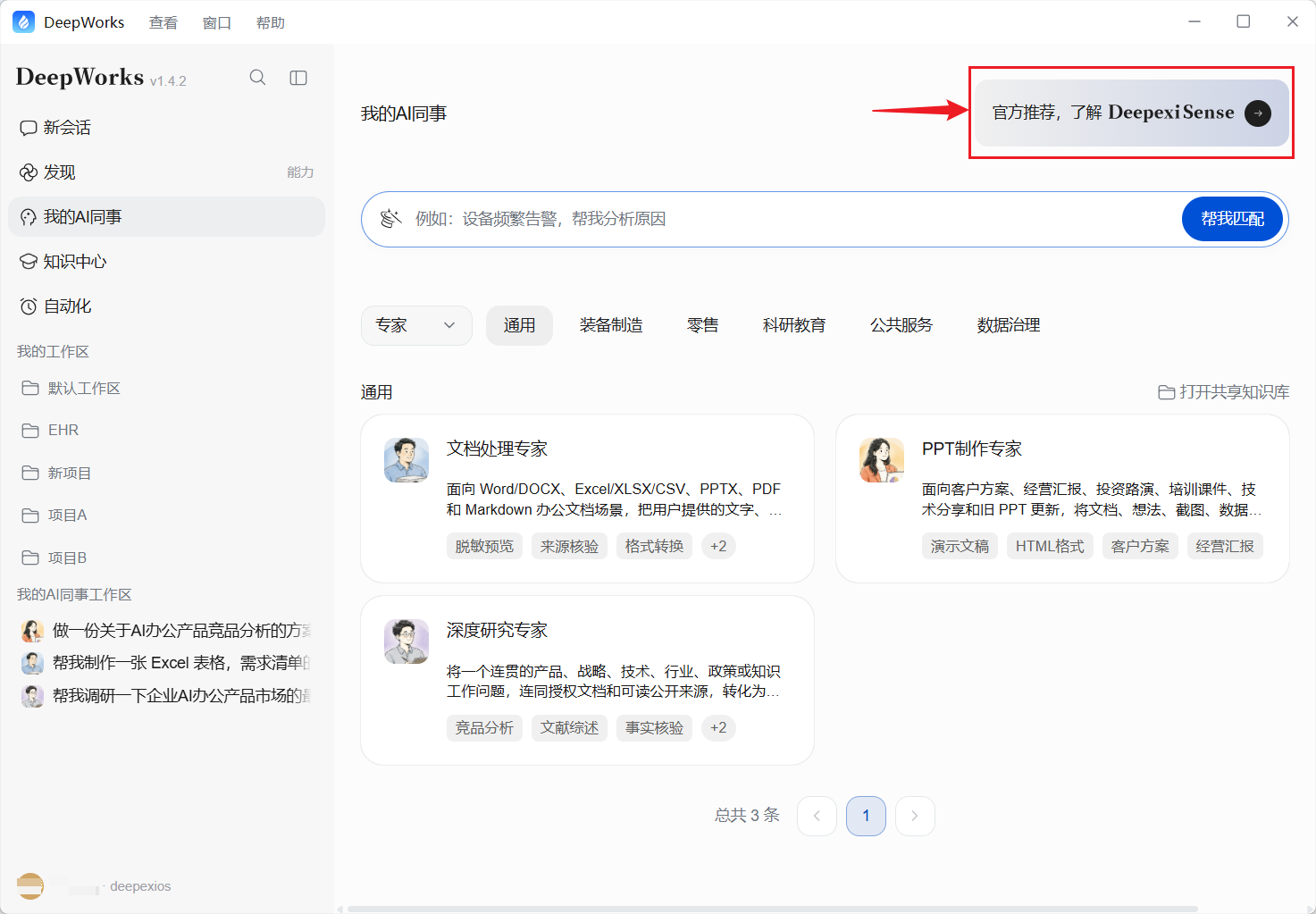Expand +2 tags on 文档处理专家 card
1316x914 pixels.
pos(718,546)
